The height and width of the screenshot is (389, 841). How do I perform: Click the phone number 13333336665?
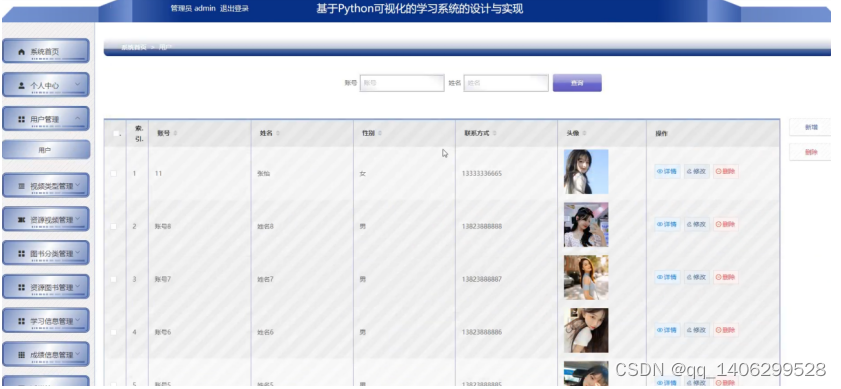click(x=482, y=174)
